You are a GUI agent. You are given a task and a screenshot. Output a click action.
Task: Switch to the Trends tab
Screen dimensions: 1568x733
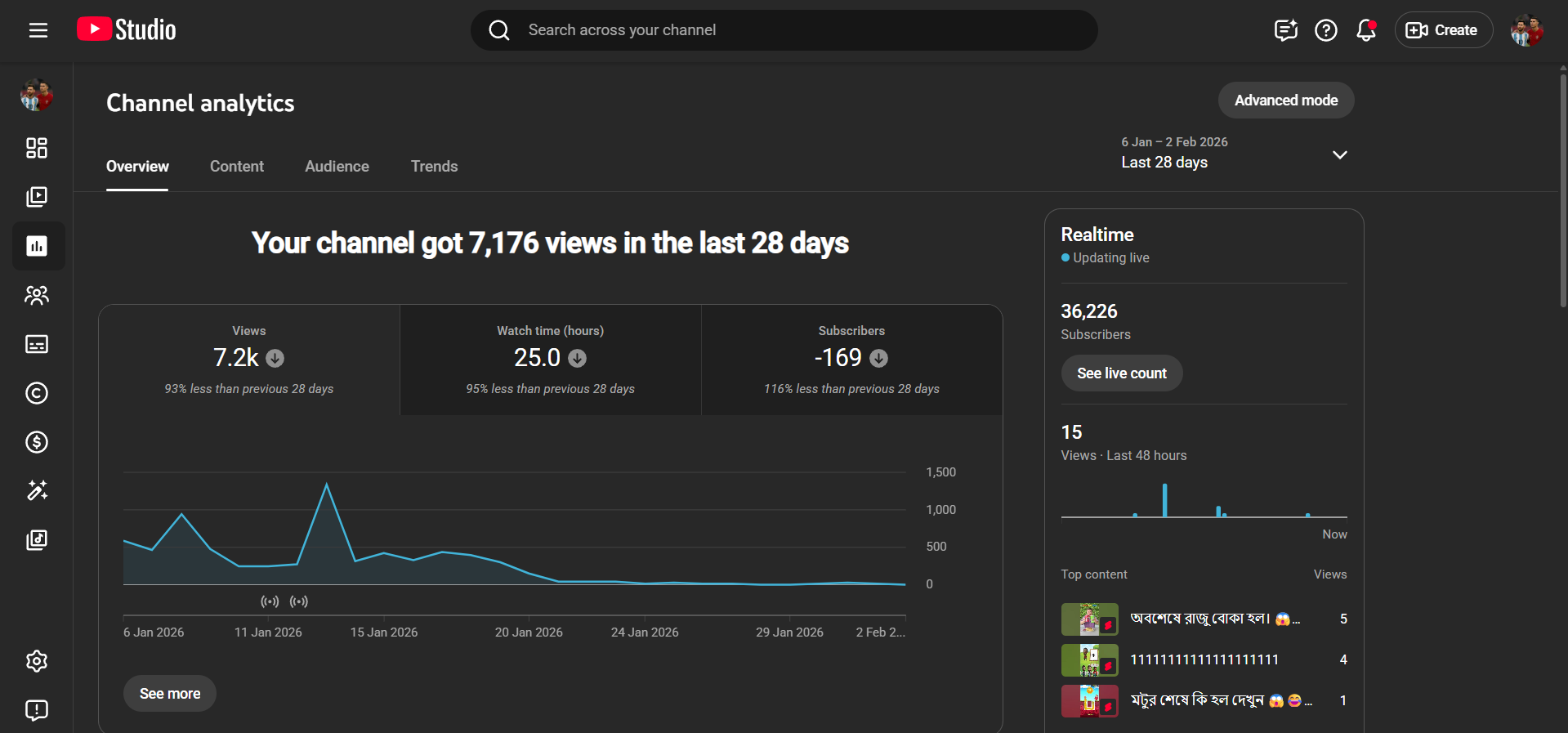pyautogui.click(x=434, y=167)
